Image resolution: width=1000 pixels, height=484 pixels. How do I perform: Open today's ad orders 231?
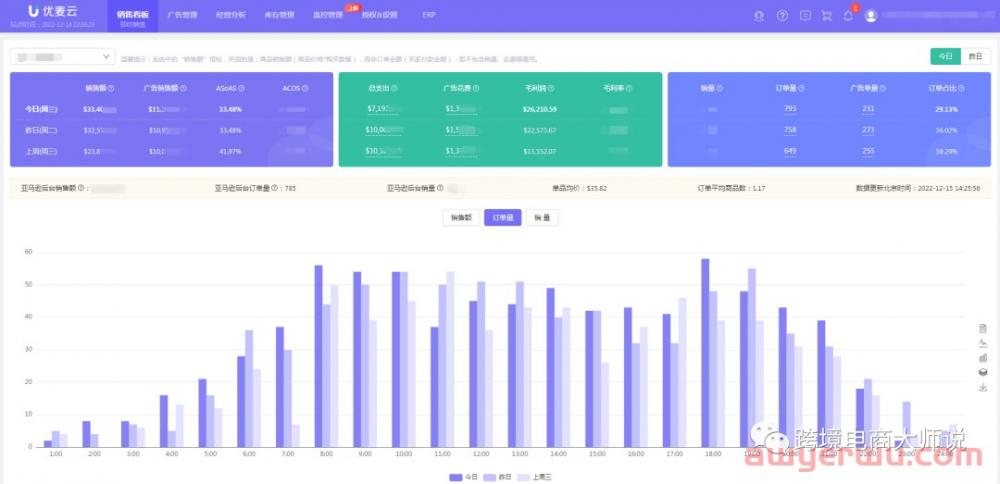pos(868,109)
